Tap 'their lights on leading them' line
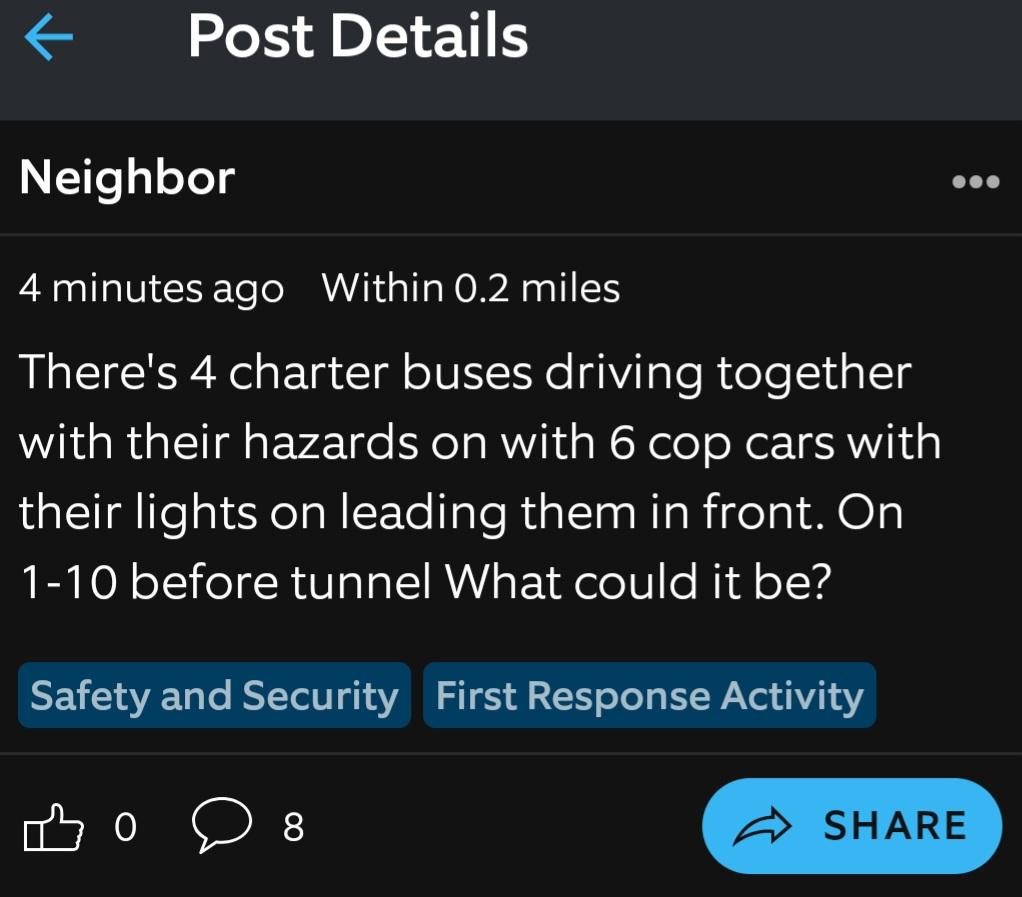Image resolution: width=1022 pixels, height=897 pixels. (461, 513)
